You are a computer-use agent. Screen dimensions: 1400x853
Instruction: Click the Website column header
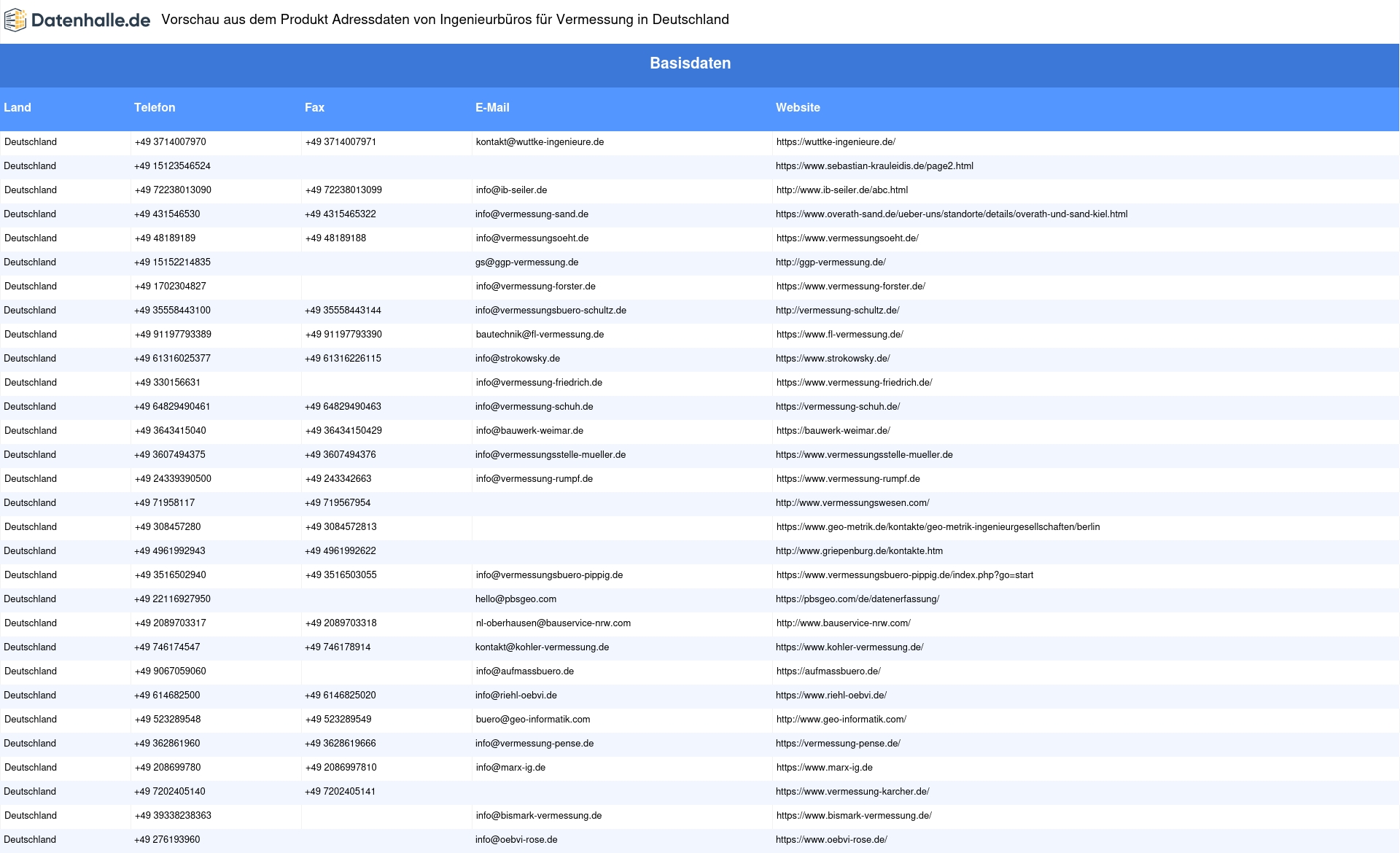[798, 107]
